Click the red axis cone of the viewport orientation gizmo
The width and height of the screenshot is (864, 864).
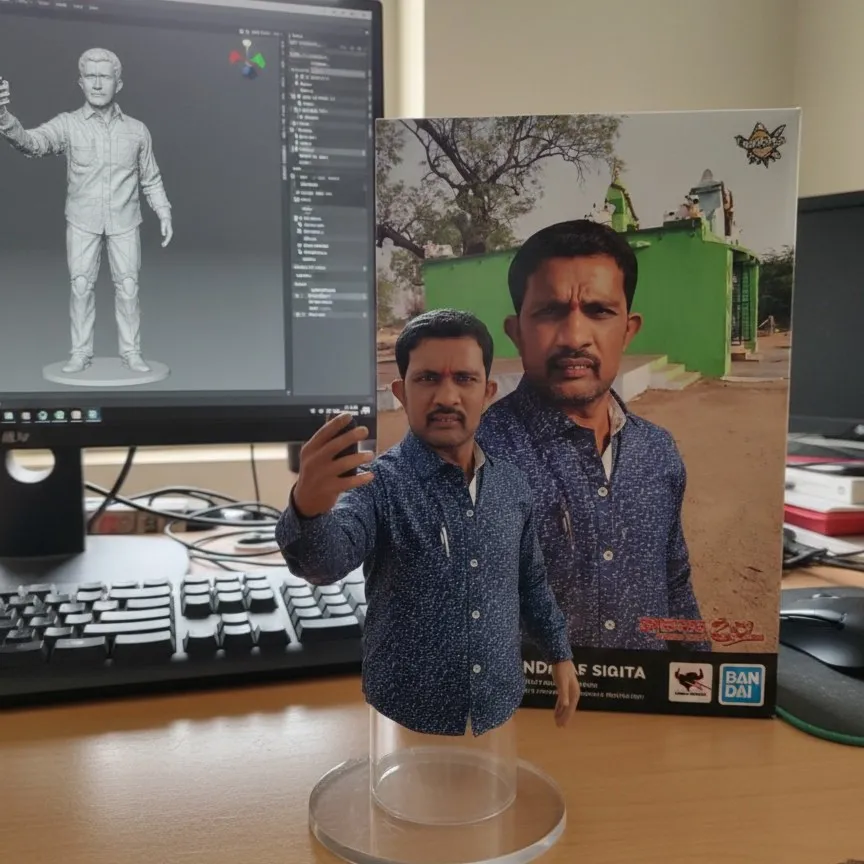pyautogui.click(x=235, y=57)
